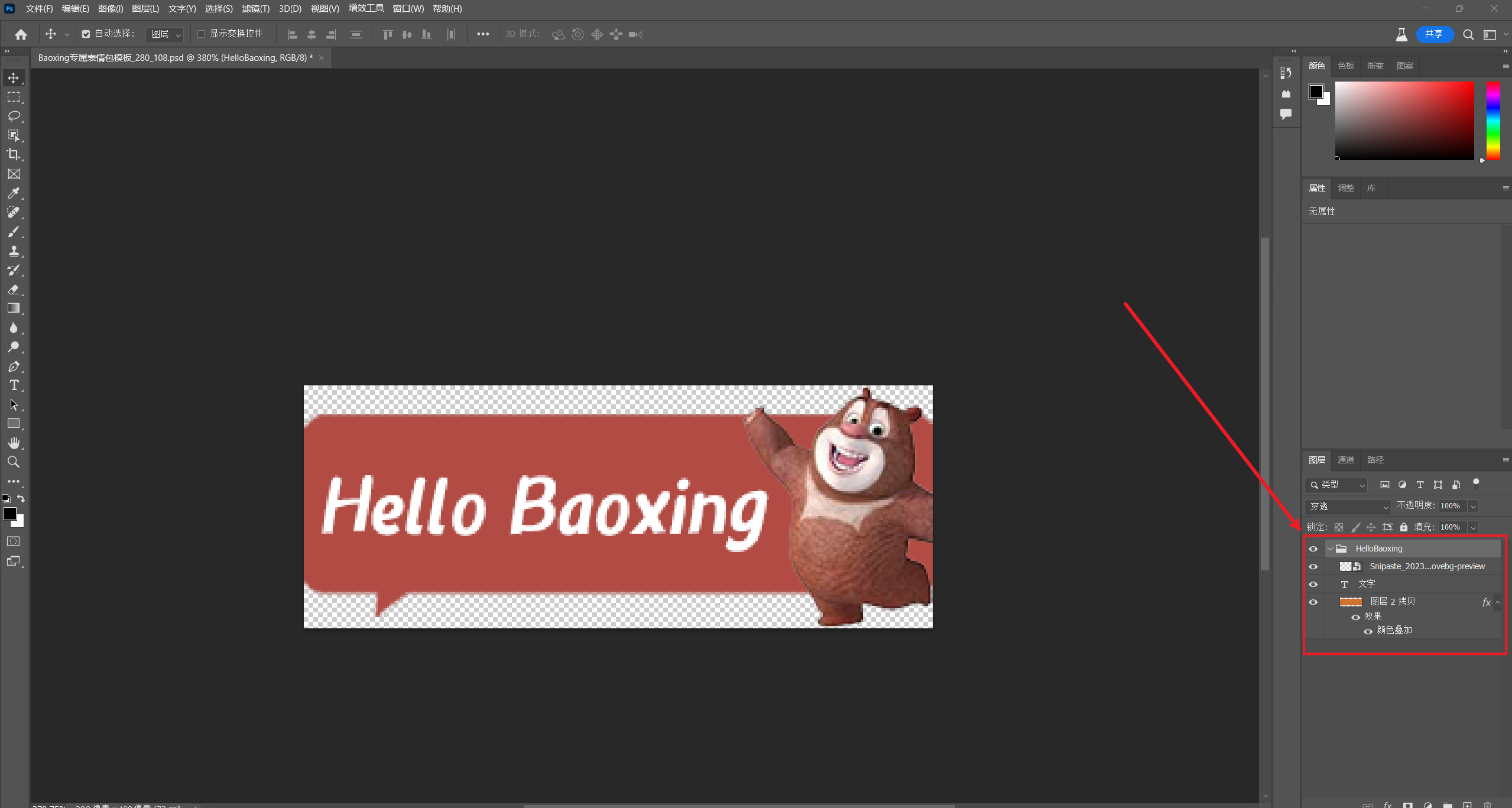Screen dimensions: 1512x808
Task: Uncheck the 自动选择 checkbox
Action: click(x=86, y=34)
